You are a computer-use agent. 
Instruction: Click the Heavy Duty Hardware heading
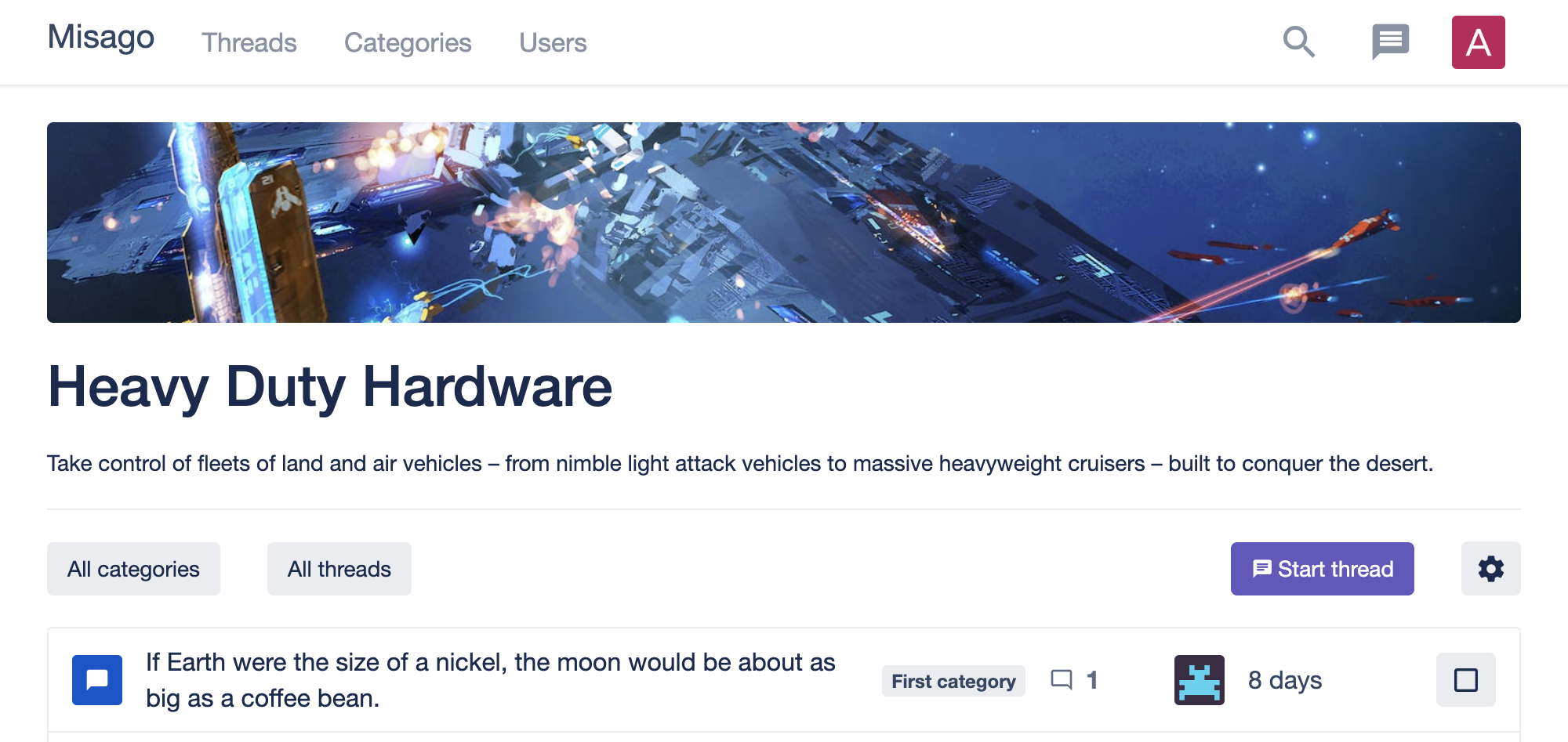pos(330,387)
